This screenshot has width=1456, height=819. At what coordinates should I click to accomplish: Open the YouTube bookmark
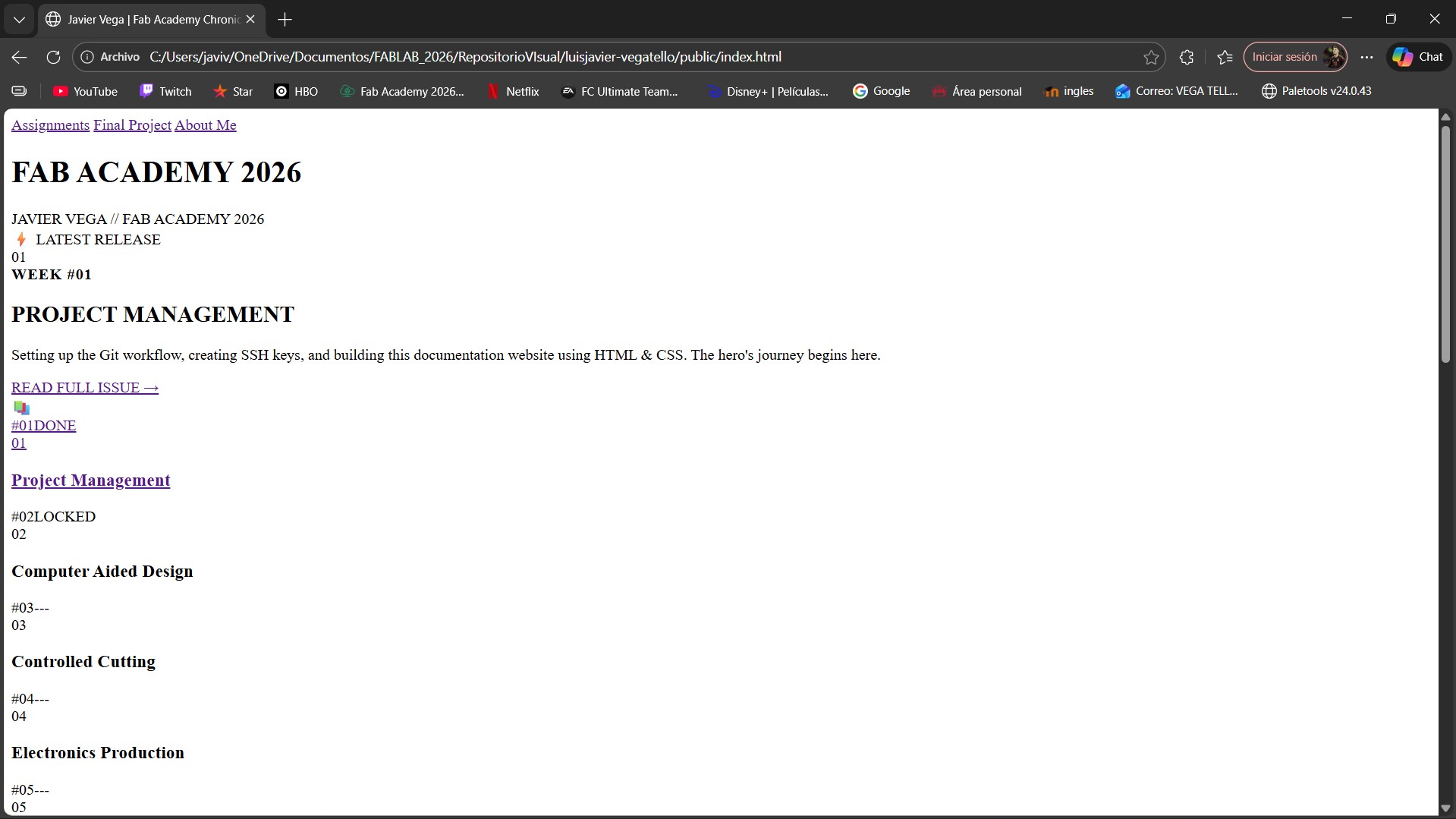[85, 91]
